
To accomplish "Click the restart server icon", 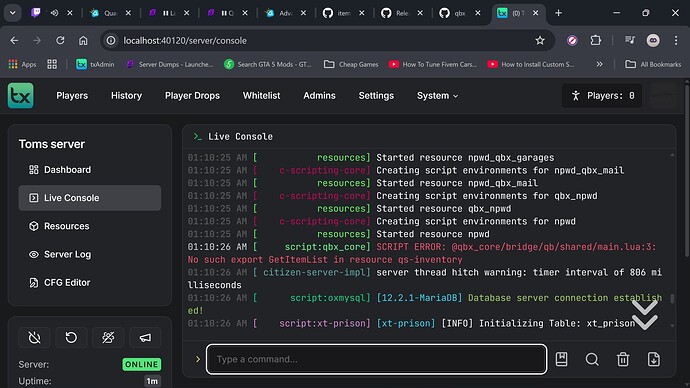I will [71, 337].
